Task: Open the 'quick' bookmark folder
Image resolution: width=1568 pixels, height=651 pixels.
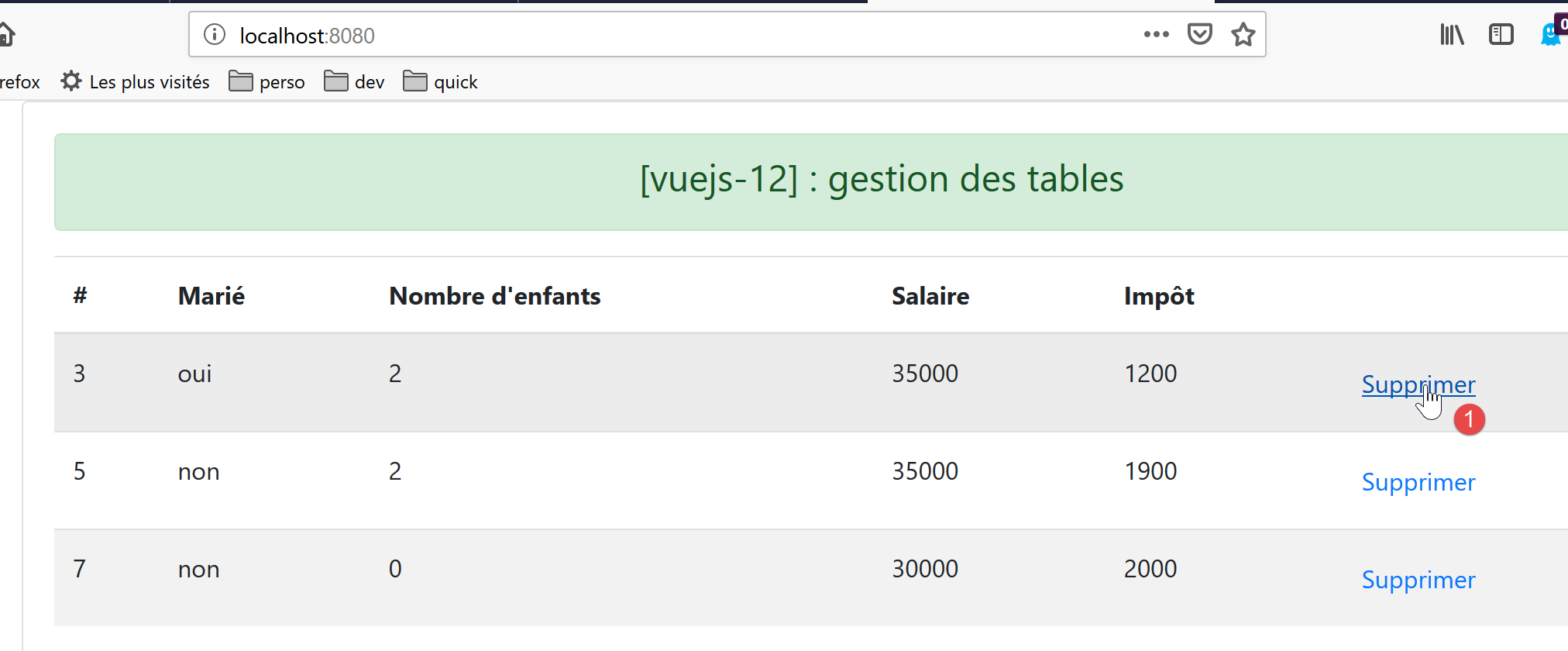Action: click(441, 82)
